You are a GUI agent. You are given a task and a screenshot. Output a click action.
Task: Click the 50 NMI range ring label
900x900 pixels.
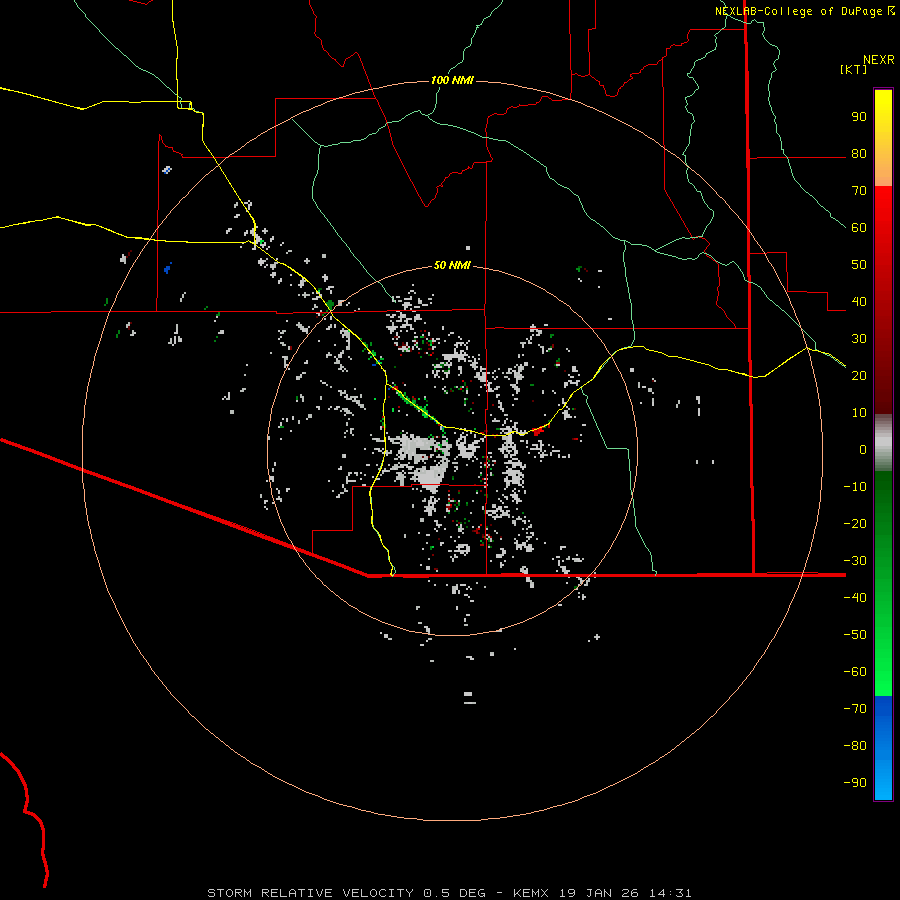coord(452,265)
